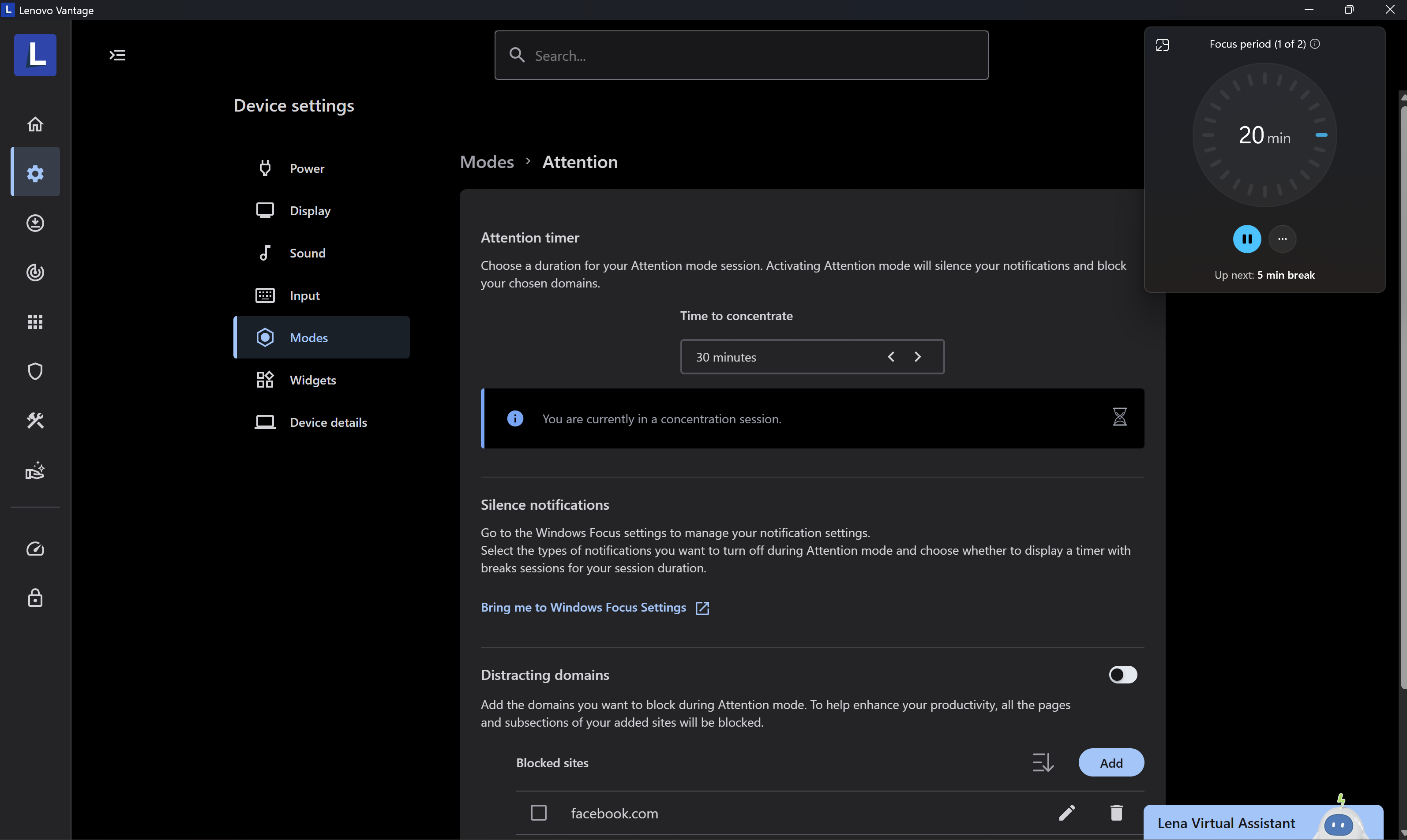1407x840 pixels.
Task: Click the tools wrench icon in sidebar
Action: coord(35,421)
